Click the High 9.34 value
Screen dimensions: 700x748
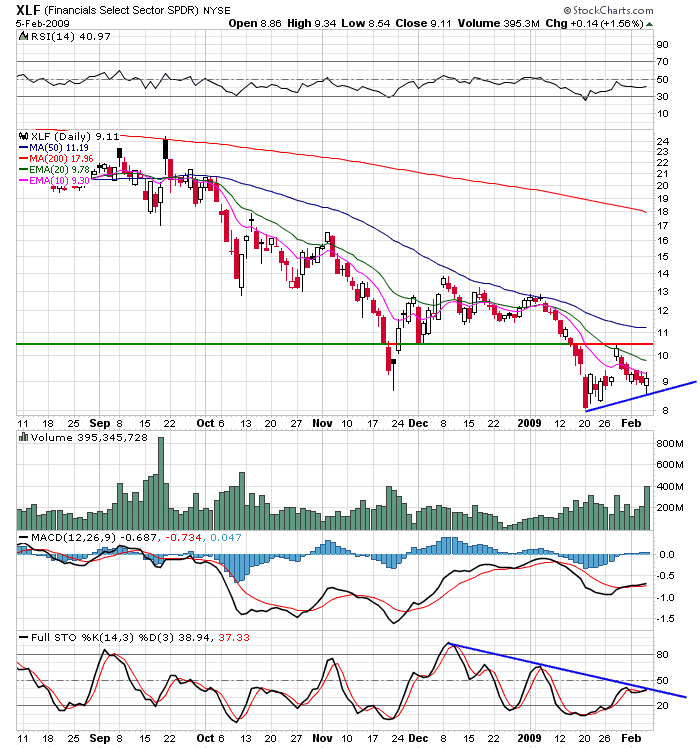click(x=312, y=23)
